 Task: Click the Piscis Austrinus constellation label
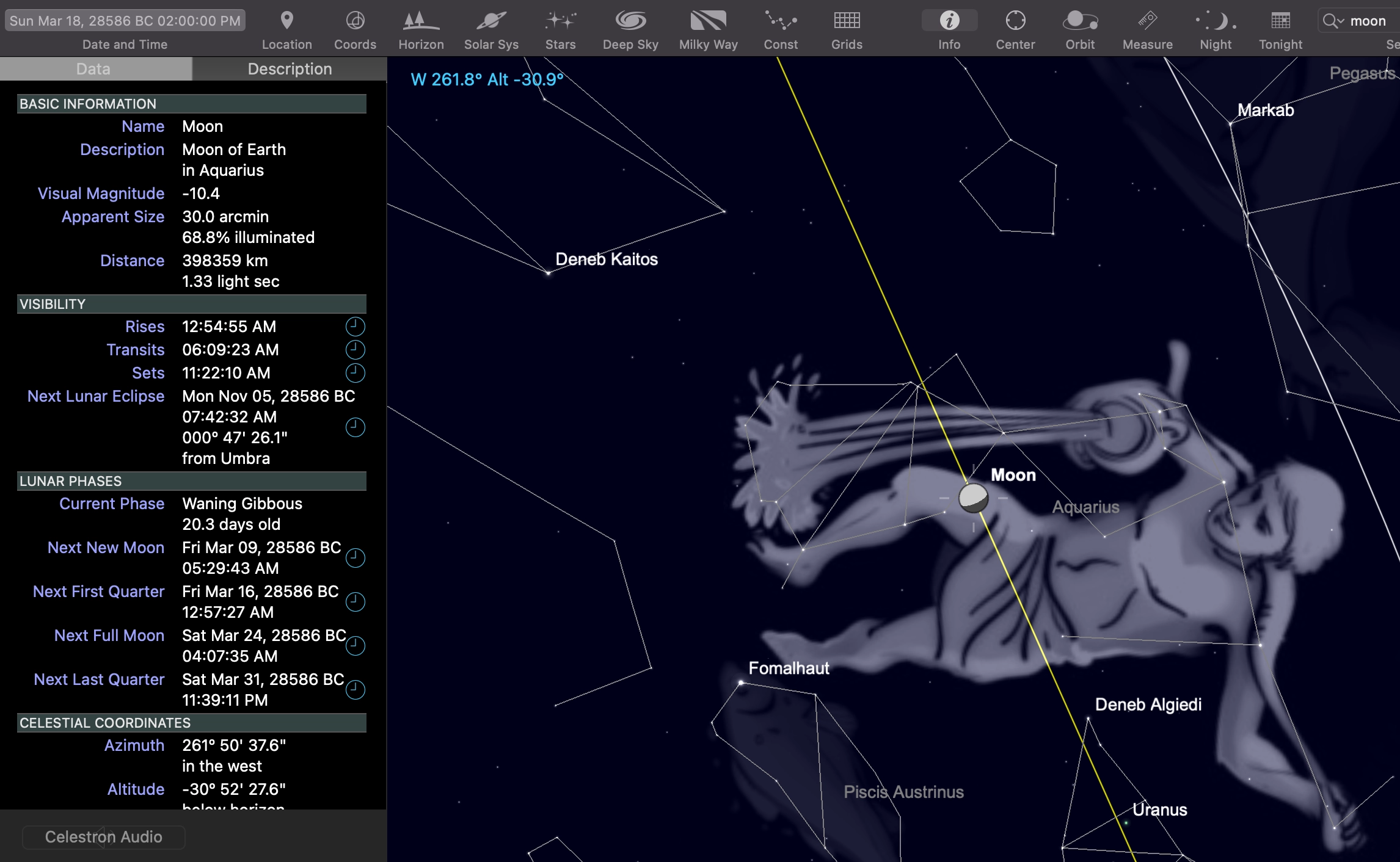tap(903, 792)
